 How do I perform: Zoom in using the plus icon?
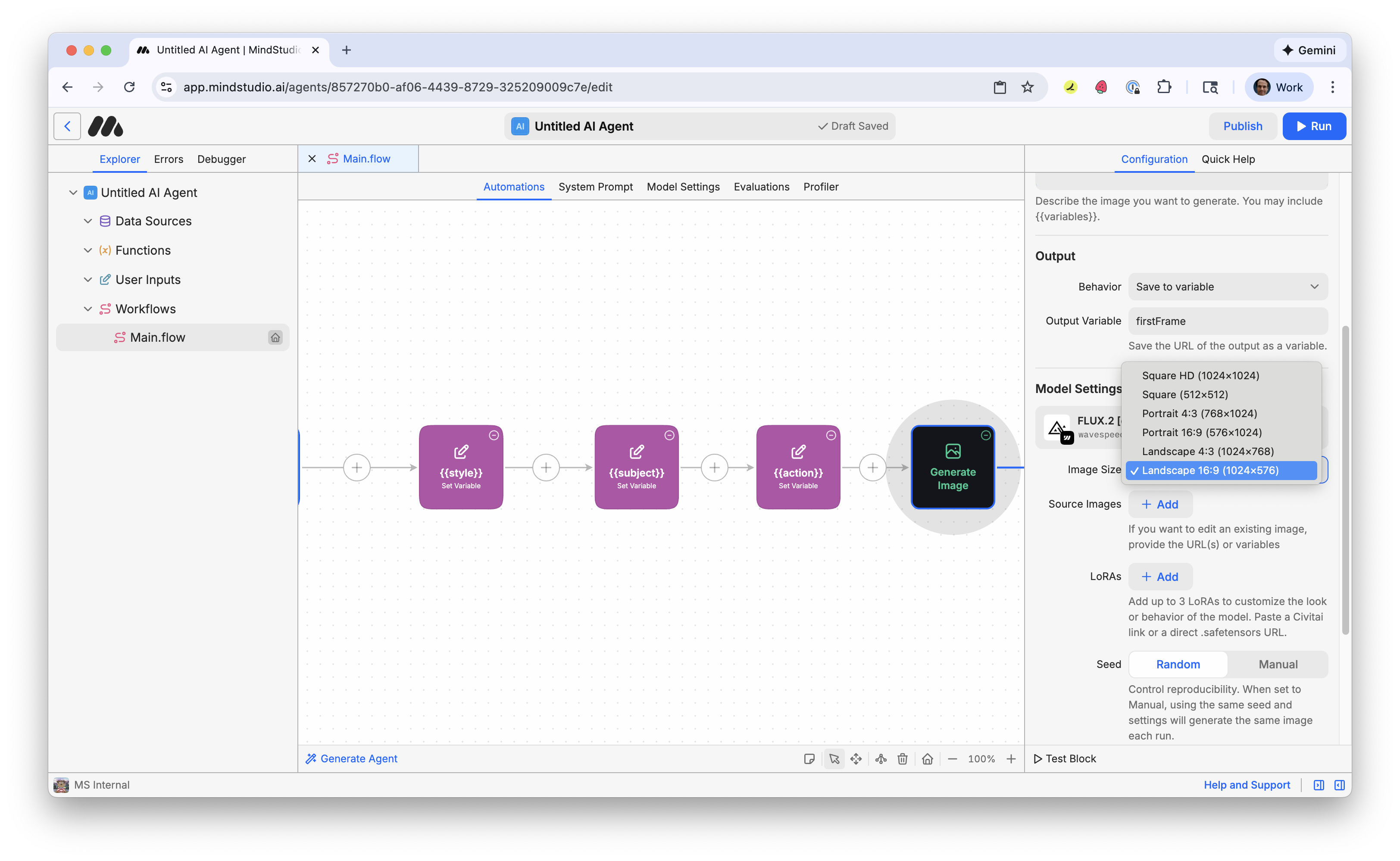[1011, 758]
